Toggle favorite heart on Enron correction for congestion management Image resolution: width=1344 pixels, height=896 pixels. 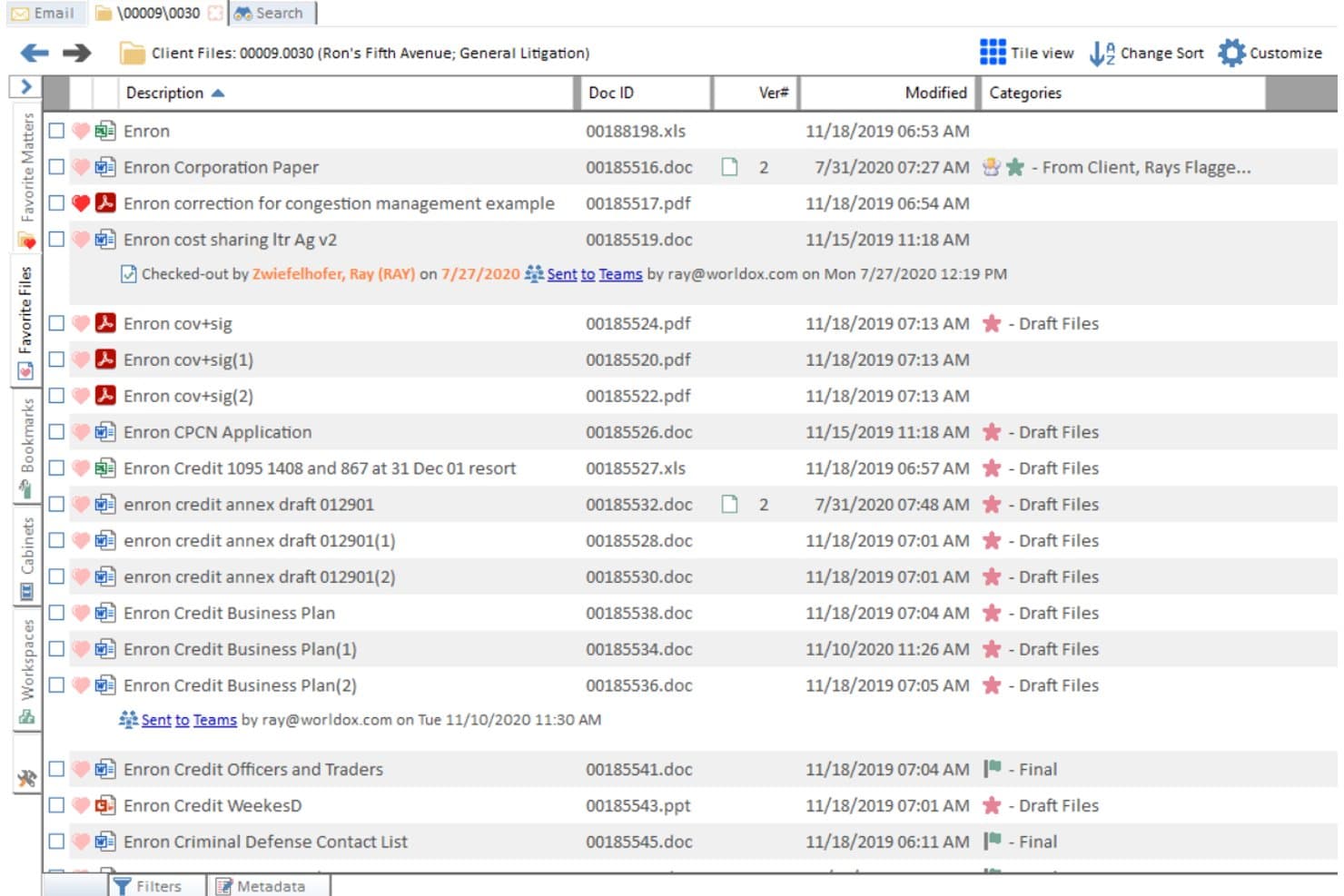coord(81,203)
